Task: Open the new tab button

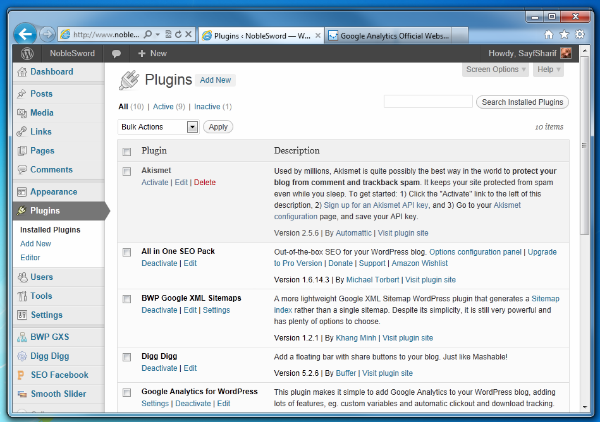Action: tap(460, 35)
